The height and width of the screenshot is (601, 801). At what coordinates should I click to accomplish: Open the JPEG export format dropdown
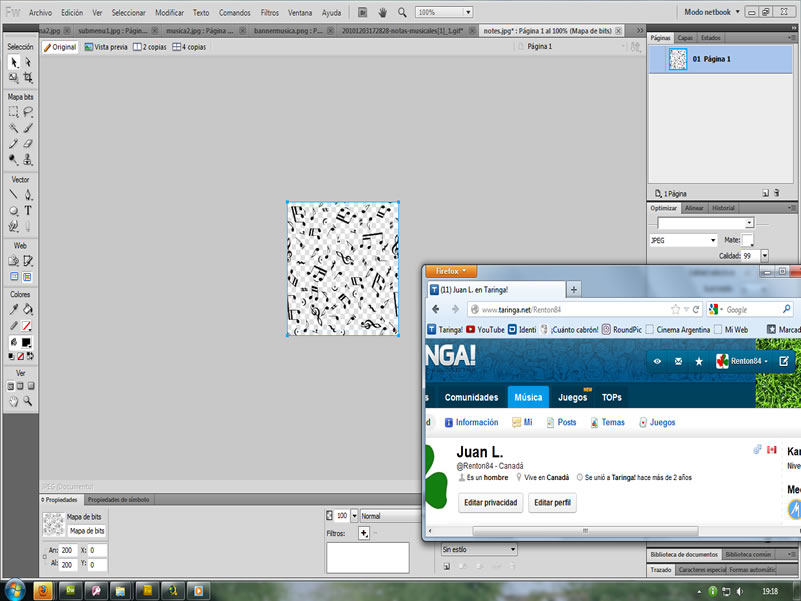(684, 240)
